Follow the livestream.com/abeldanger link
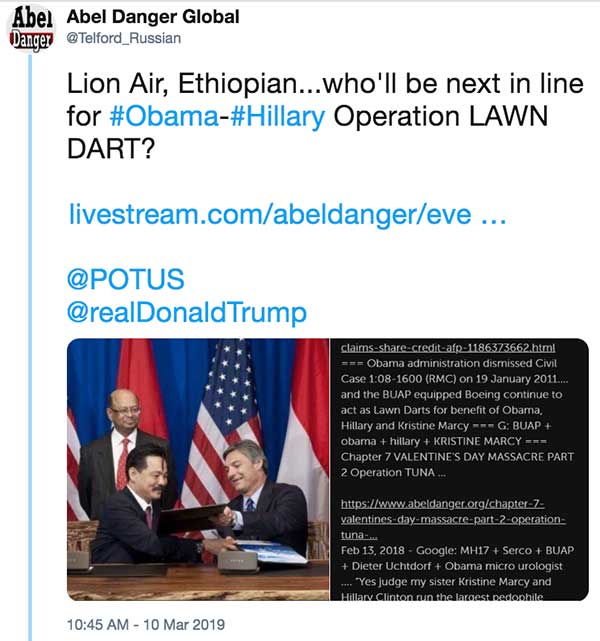Screen dimensions: 600x641 tap(287, 214)
